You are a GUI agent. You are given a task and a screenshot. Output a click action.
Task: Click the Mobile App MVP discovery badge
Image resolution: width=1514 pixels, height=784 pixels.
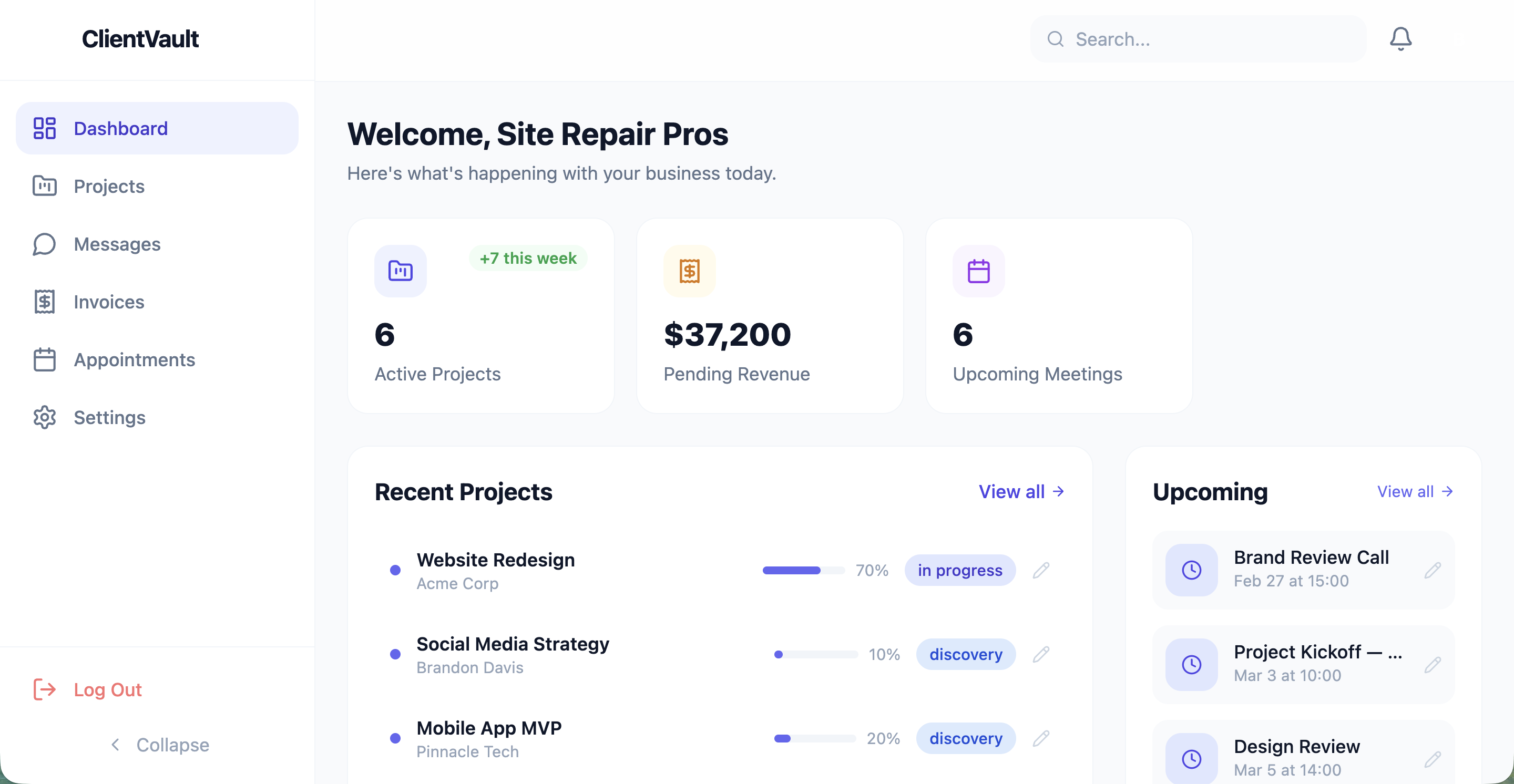966,738
